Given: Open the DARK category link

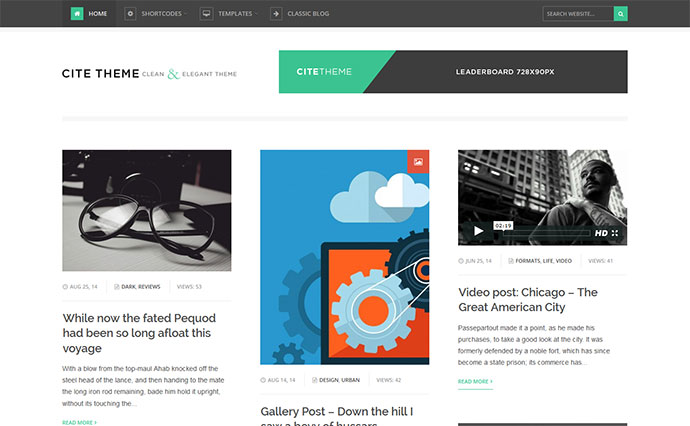Looking at the screenshot, I should click(x=128, y=286).
